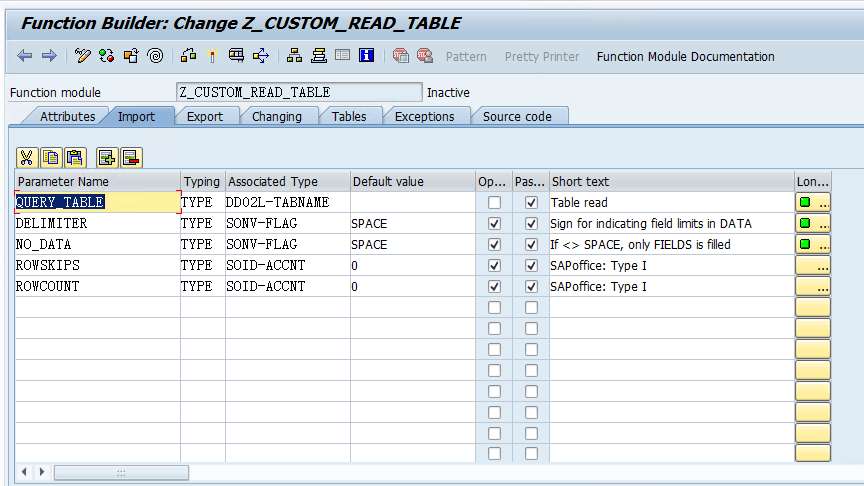864x486 pixels.
Task: Click Test/Execute toolbar icon
Action: tap(236, 56)
